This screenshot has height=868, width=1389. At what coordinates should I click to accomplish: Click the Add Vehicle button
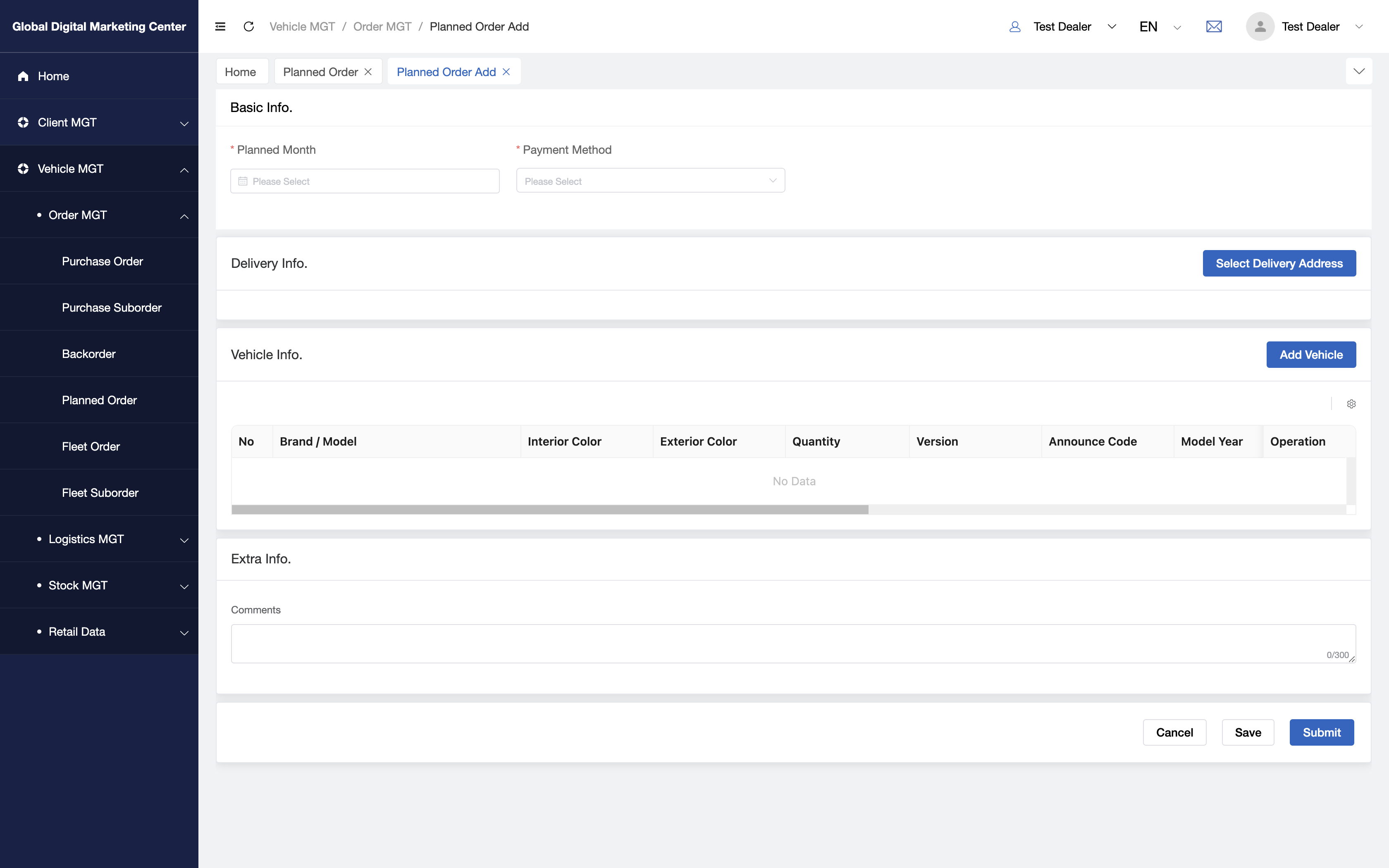pyautogui.click(x=1311, y=355)
